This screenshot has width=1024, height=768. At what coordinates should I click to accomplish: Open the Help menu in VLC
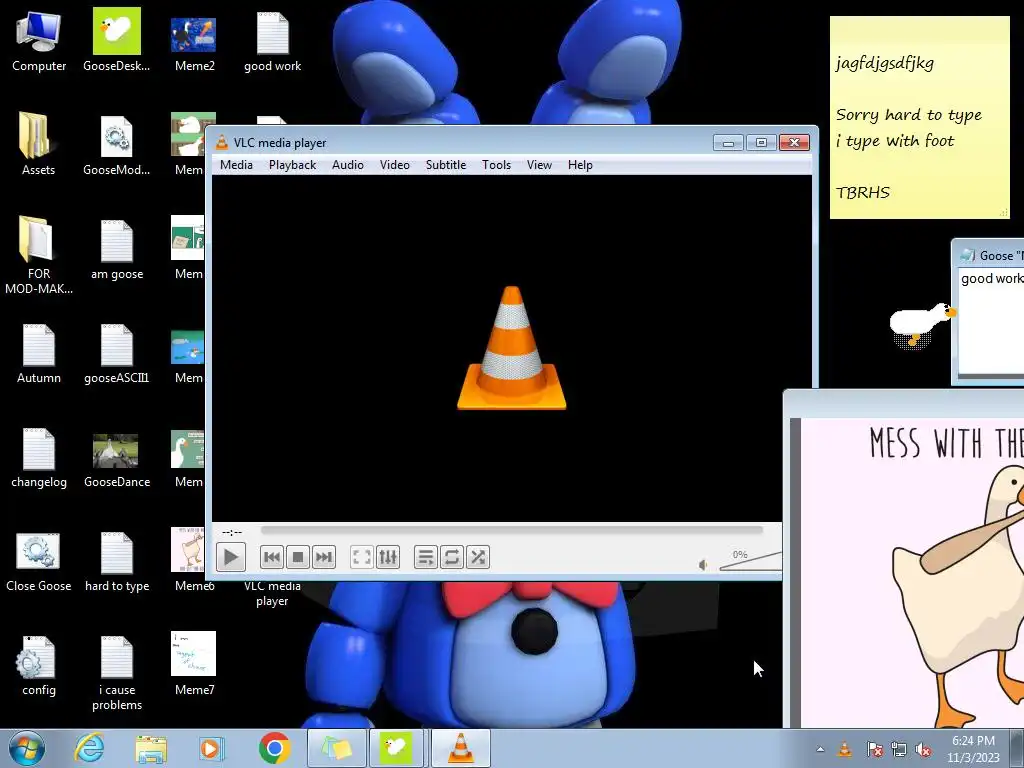tap(580, 165)
